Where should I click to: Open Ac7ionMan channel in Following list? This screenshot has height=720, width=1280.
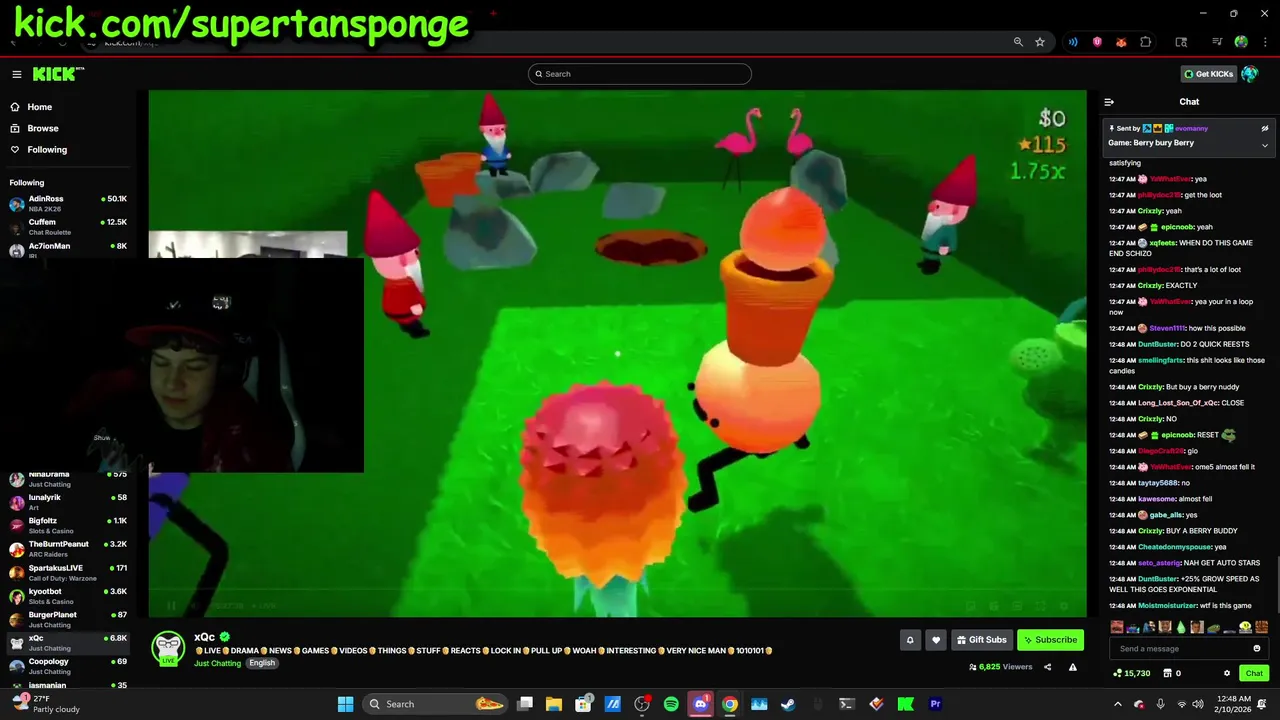pyautogui.click(x=67, y=250)
